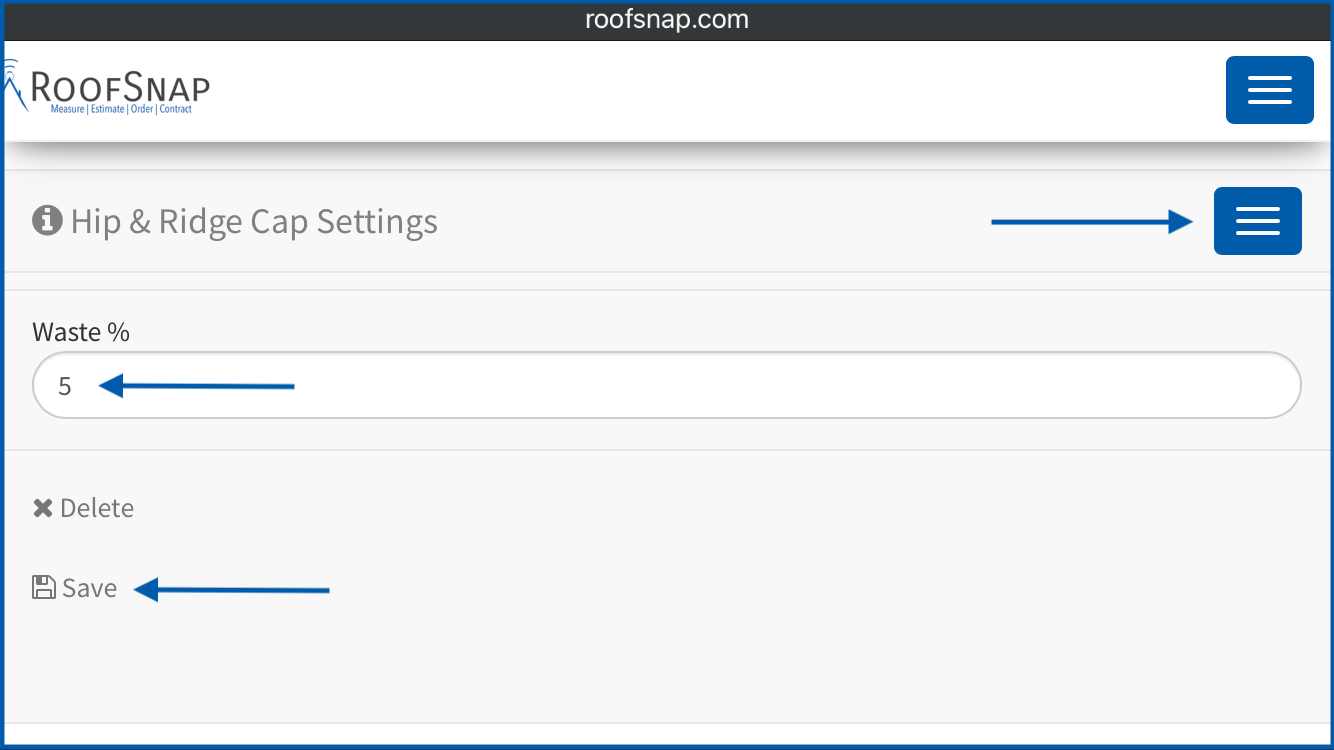Tap the roofsnap.com address bar
The height and width of the screenshot is (750, 1334).
667,20
